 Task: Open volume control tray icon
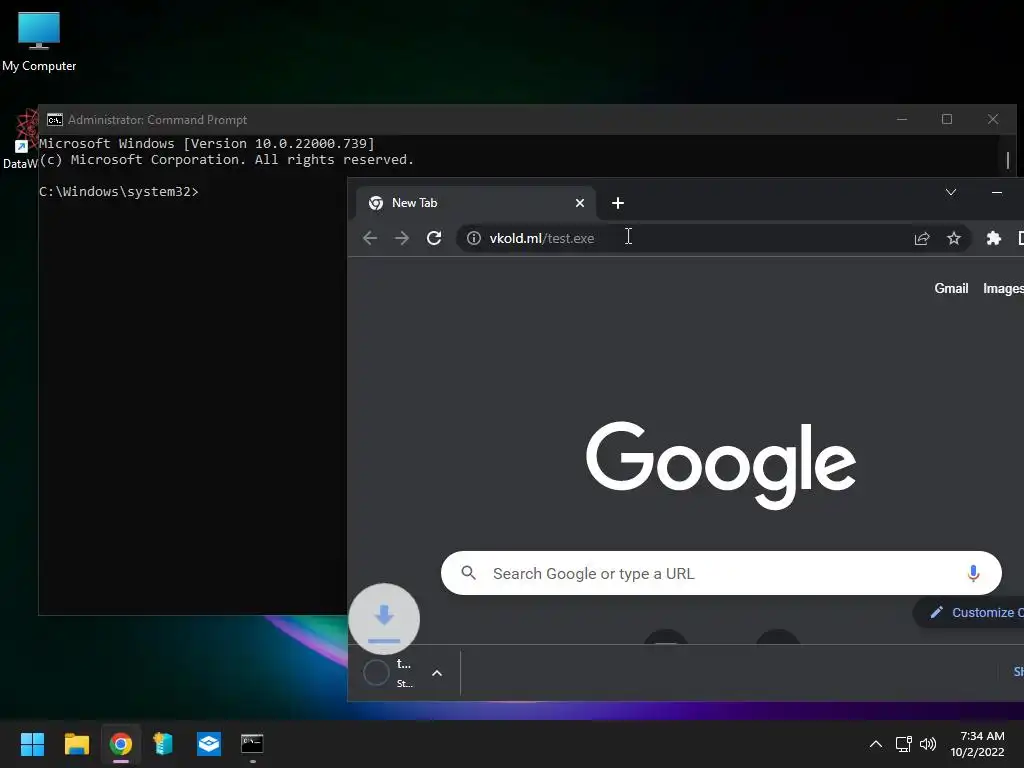928,744
